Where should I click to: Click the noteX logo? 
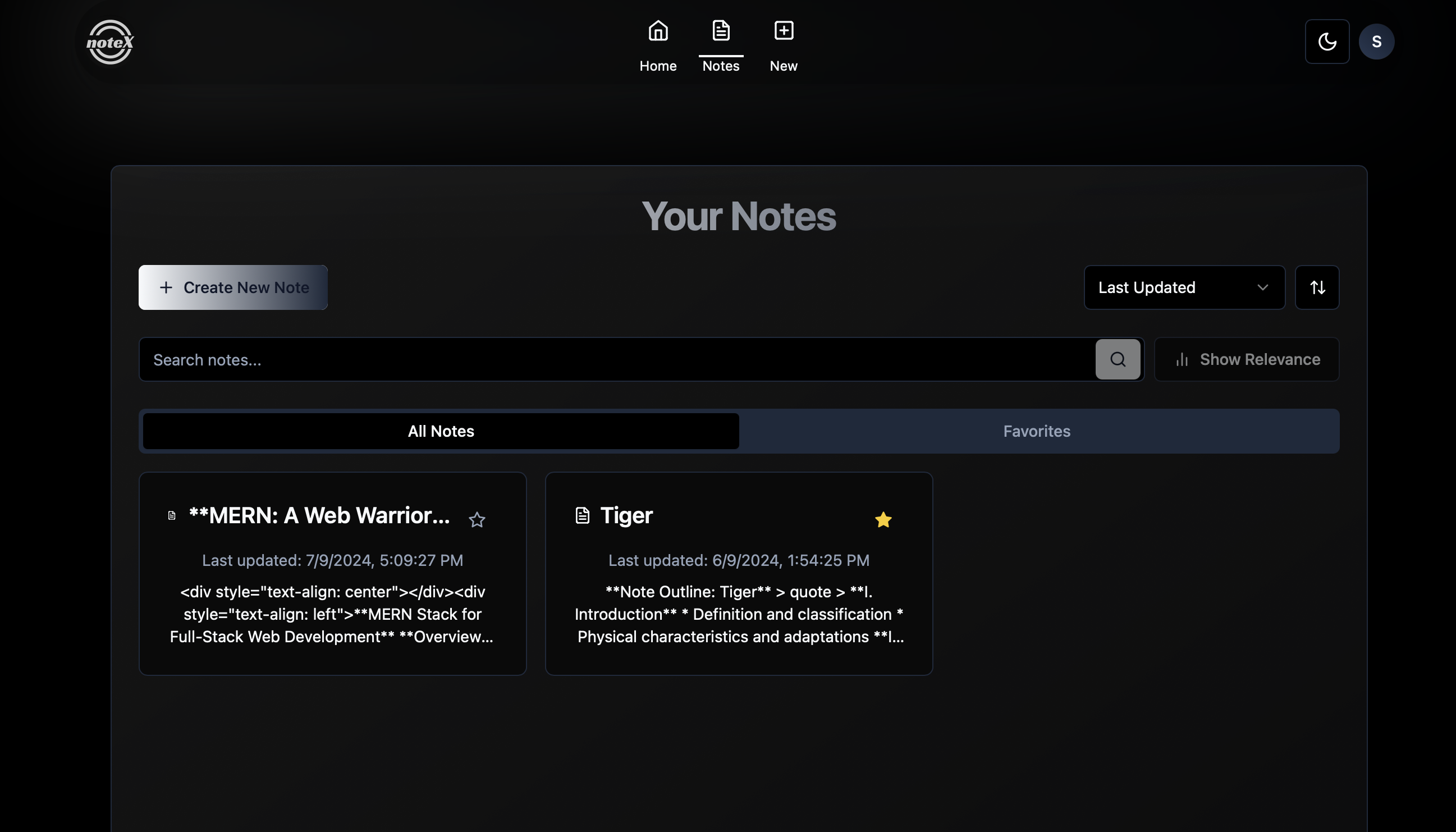tap(109, 42)
